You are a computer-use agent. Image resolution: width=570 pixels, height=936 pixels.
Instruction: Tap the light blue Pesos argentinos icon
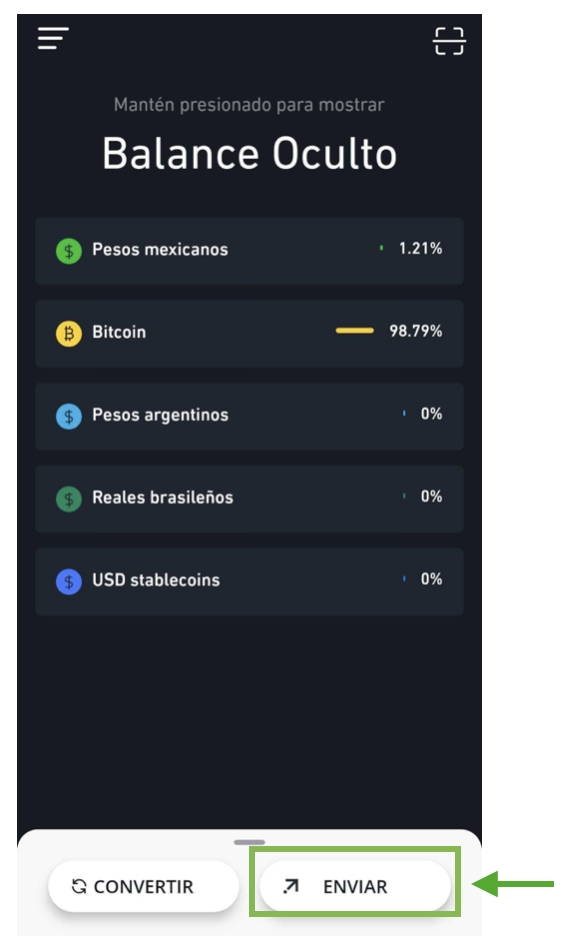coord(69,416)
